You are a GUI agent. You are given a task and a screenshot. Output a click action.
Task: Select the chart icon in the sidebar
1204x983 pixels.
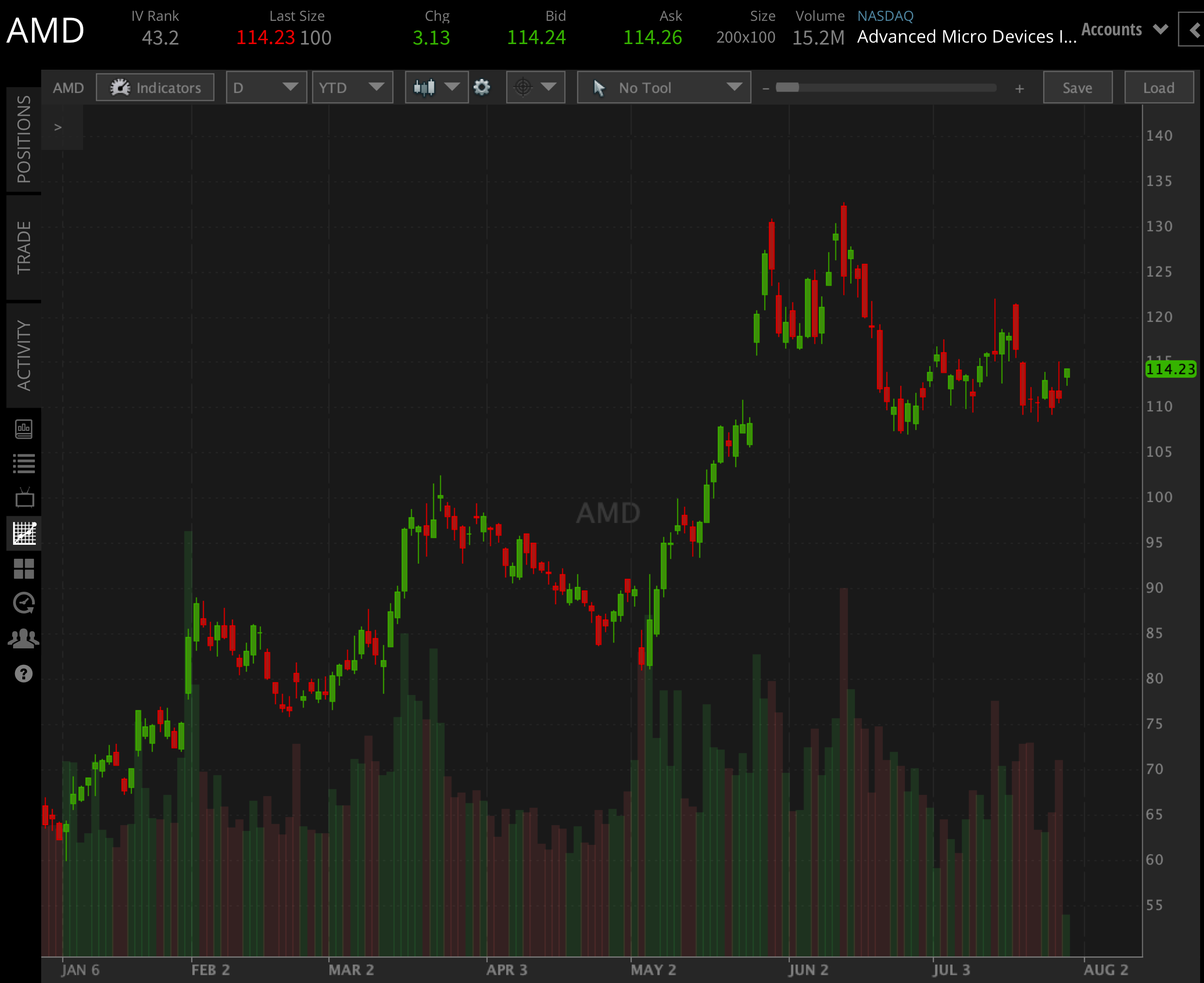24,532
